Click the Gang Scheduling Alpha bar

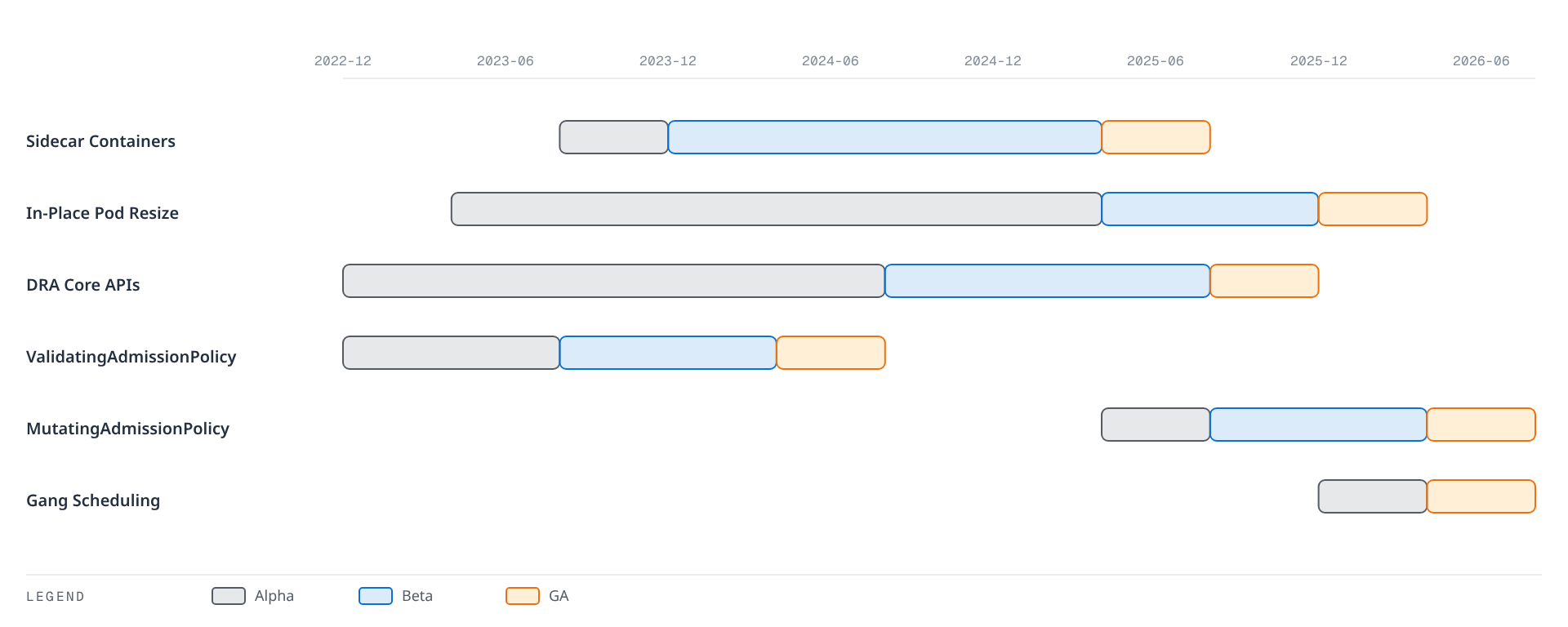pyautogui.click(x=1372, y=496)
